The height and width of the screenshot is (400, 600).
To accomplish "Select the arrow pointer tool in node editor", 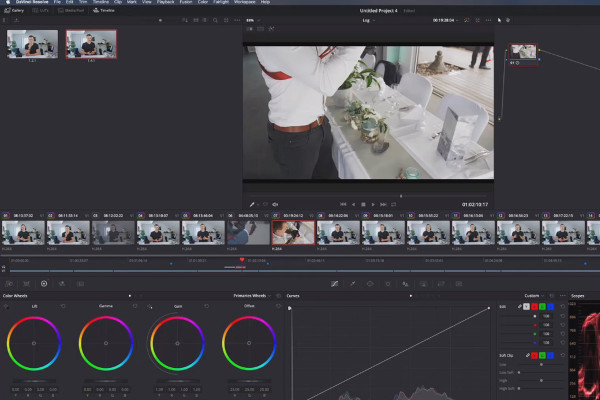I will click(499, 20).
